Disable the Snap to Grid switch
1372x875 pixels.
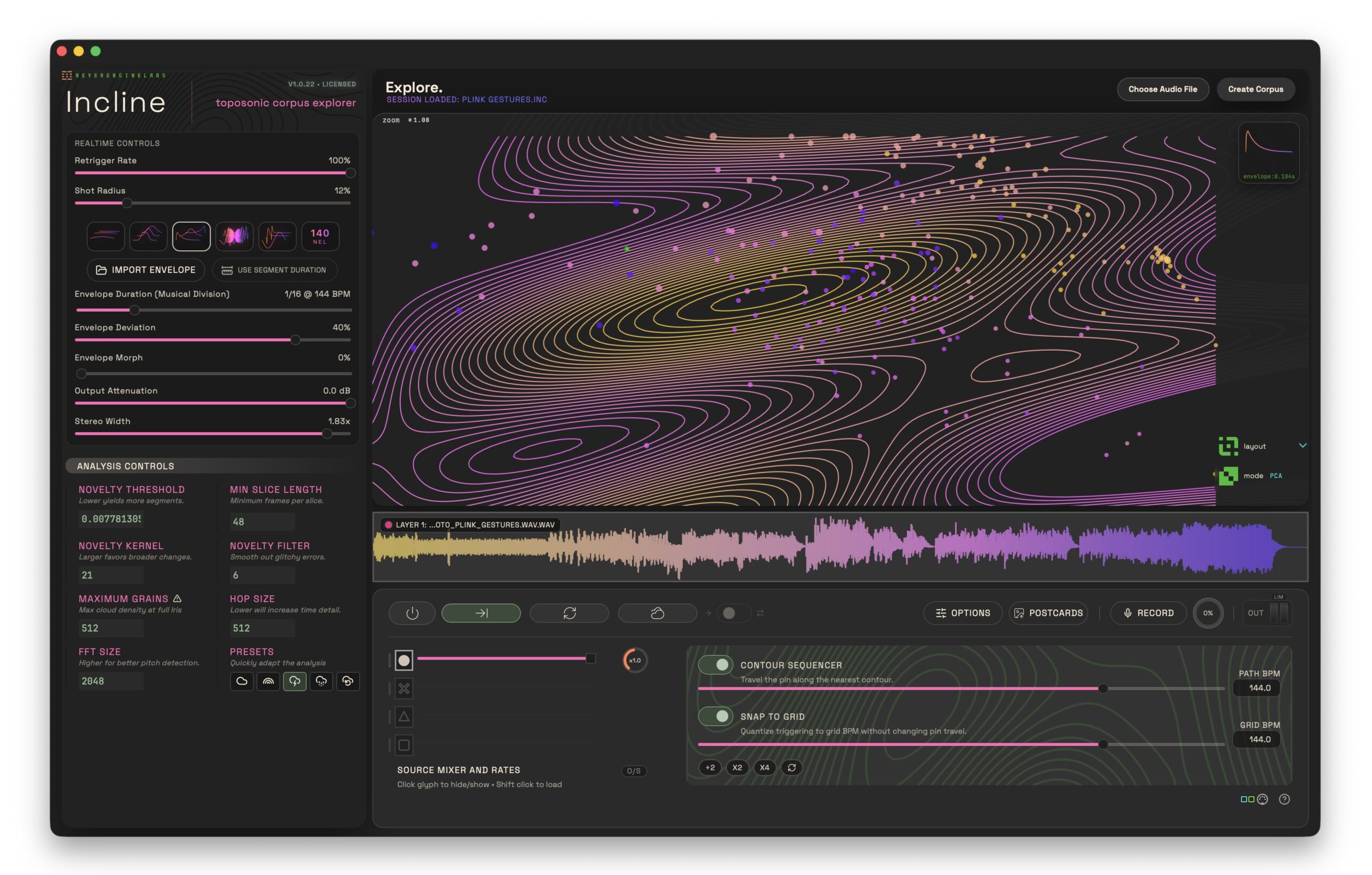pyautogui.click(x=715, y=716)
